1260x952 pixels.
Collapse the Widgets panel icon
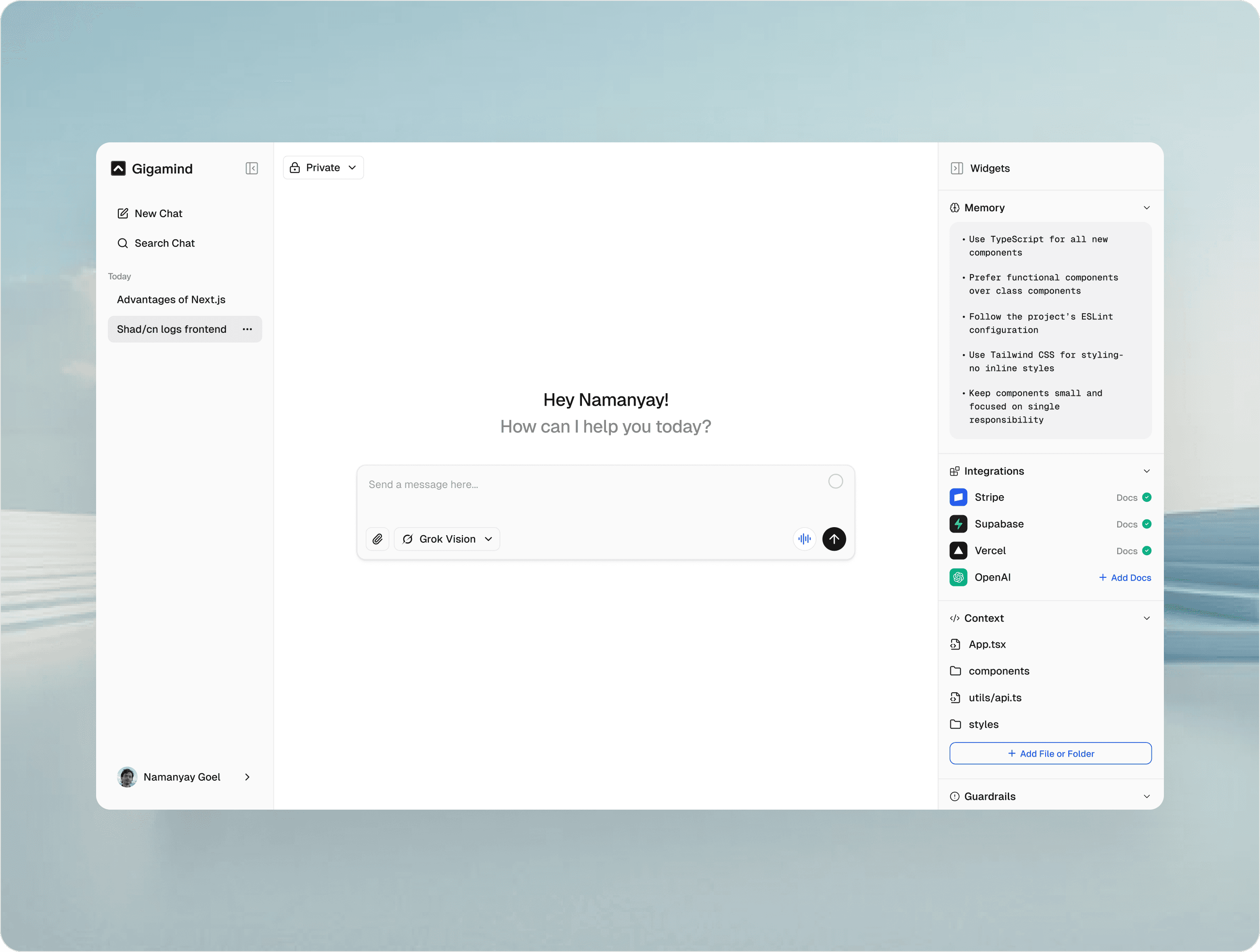point(957,169)
